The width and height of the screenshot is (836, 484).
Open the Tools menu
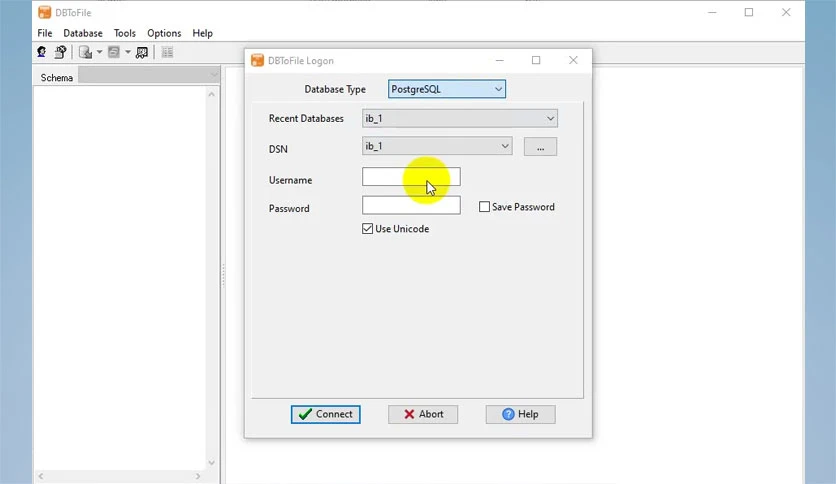tap(125, 33)
